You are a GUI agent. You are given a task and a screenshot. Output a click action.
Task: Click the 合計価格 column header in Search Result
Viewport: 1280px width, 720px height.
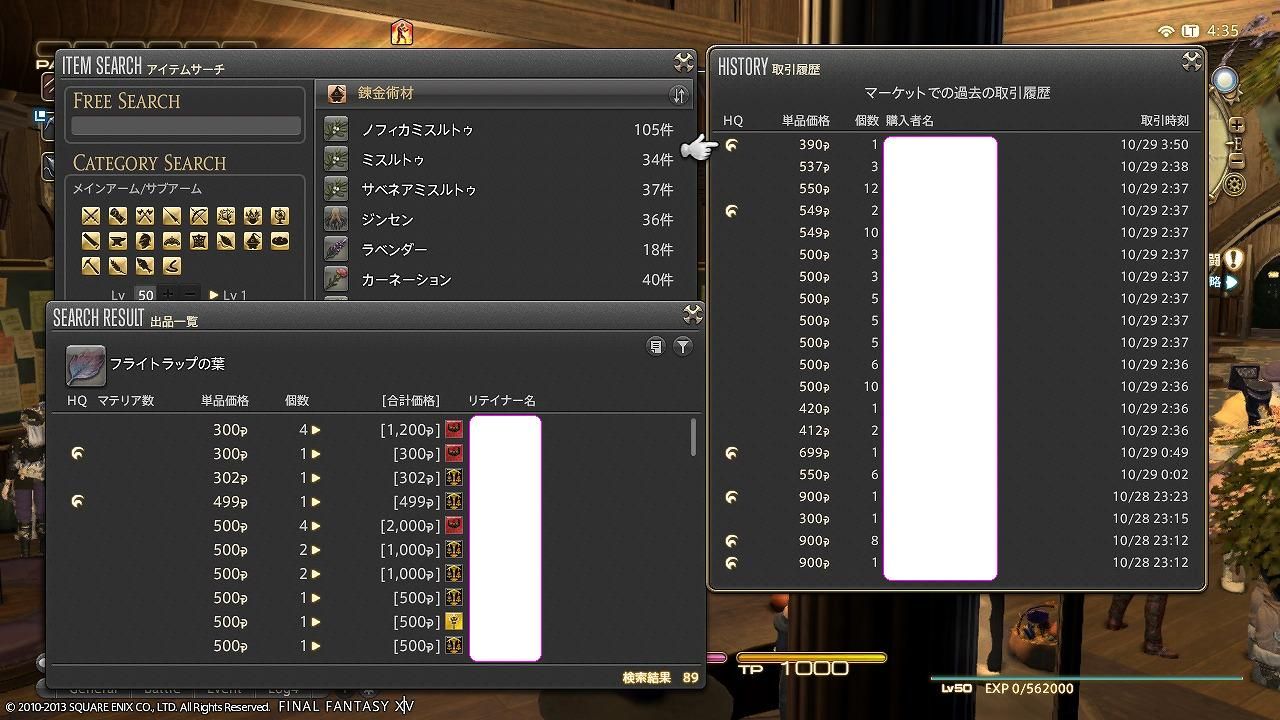[411, 400]
